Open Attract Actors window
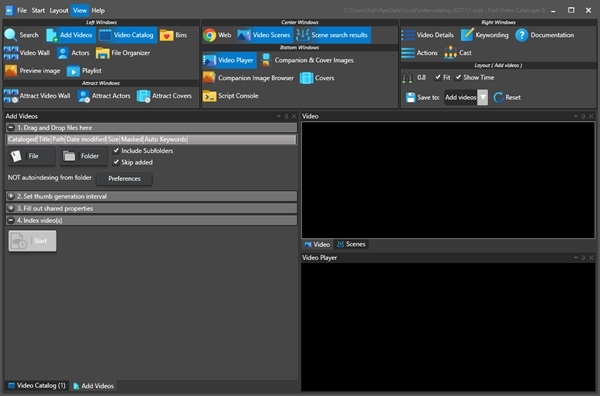 [104, 96]
